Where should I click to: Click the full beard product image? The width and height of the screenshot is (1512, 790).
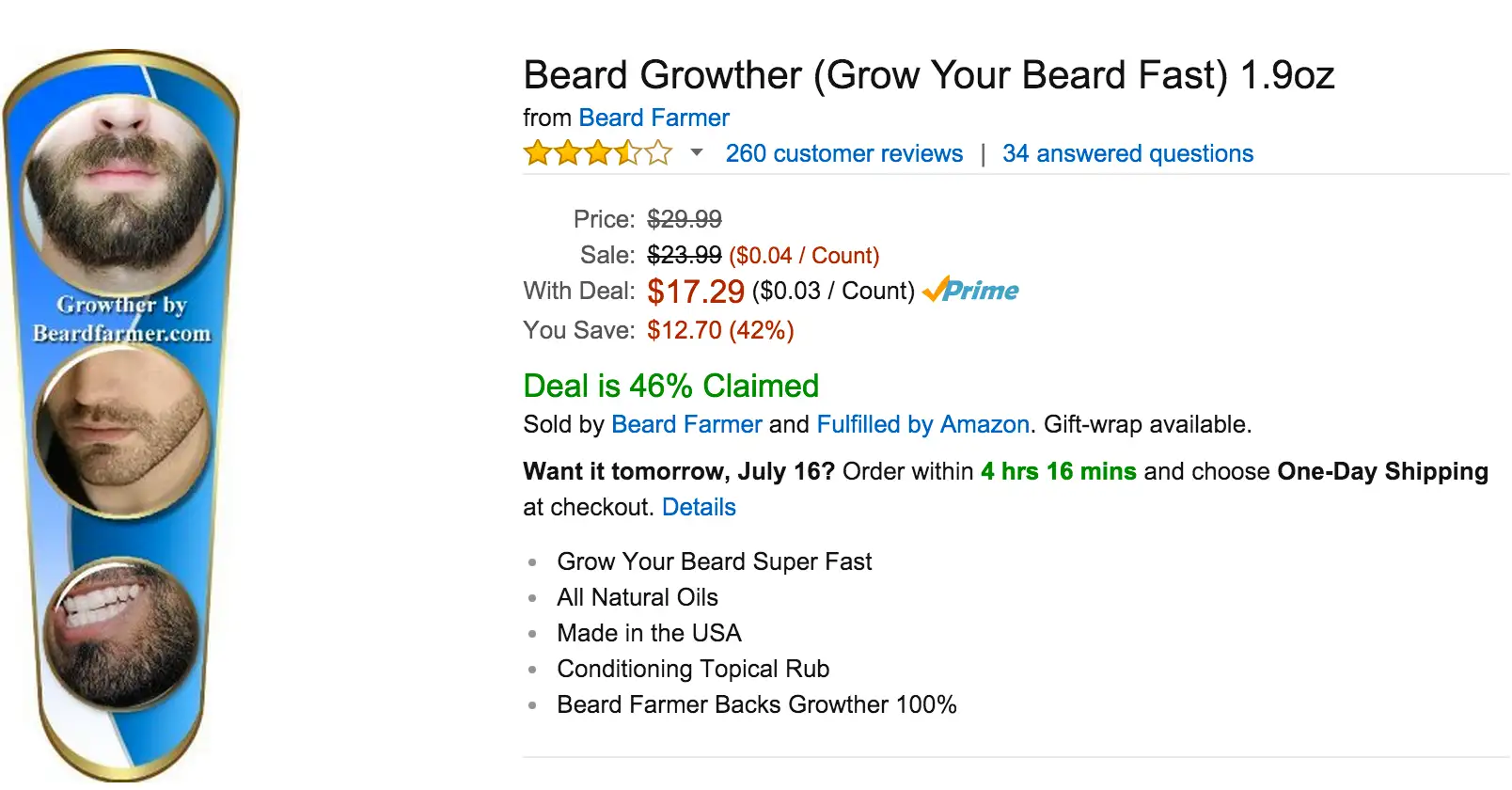click(x=122, y=188)
